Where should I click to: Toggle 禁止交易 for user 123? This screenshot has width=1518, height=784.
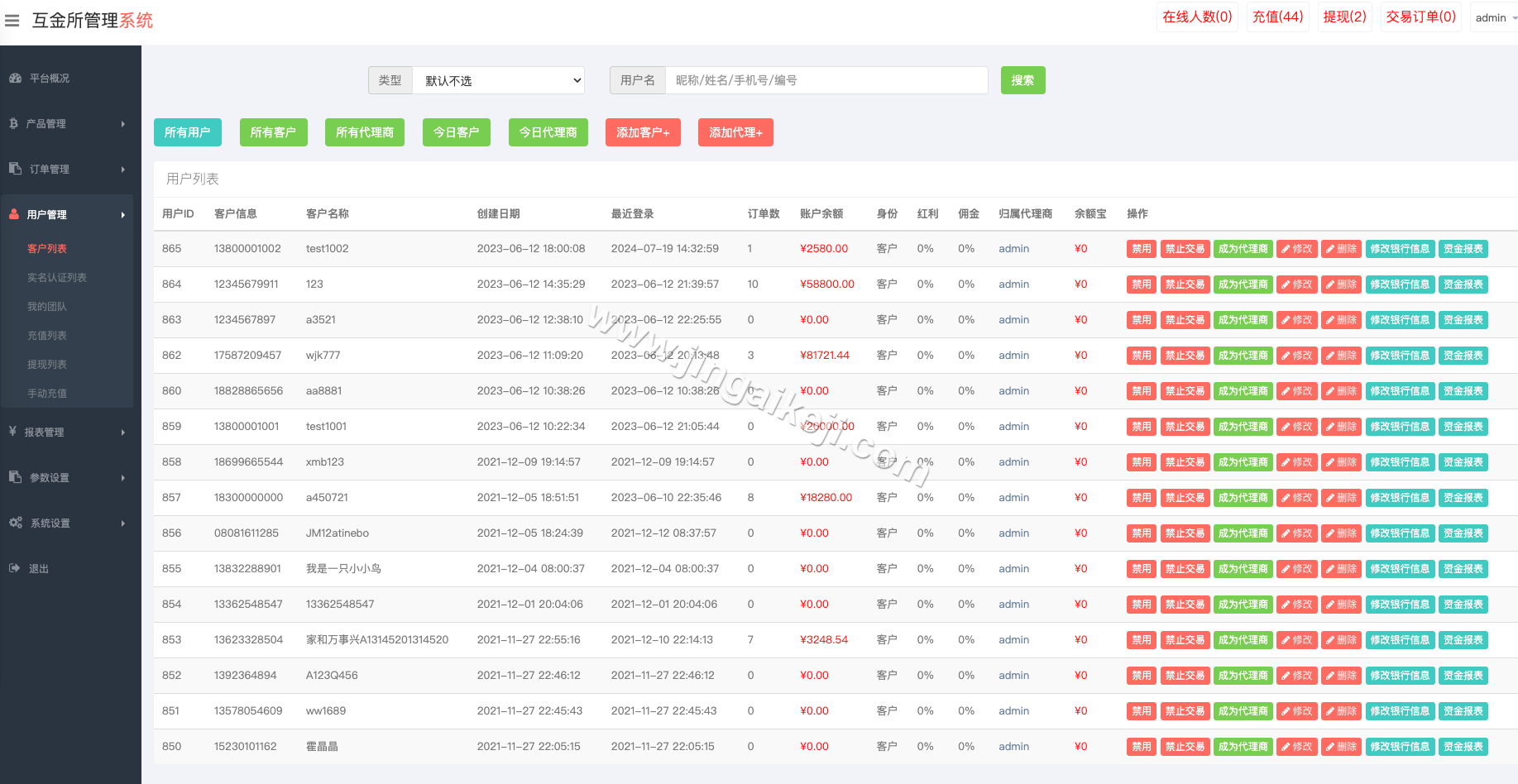tap(1185, 284)
